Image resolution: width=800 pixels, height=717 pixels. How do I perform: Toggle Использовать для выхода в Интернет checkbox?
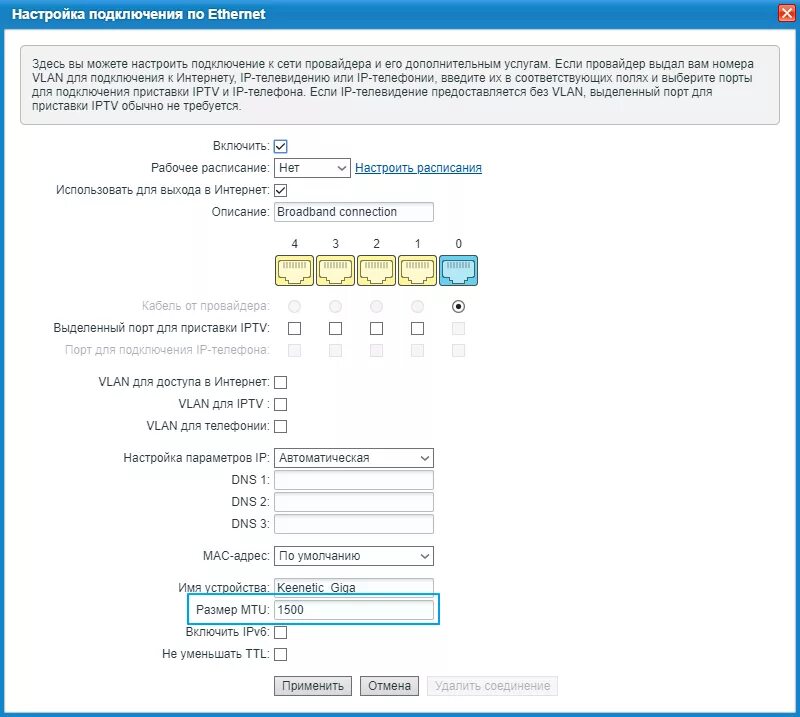(281, 190)
